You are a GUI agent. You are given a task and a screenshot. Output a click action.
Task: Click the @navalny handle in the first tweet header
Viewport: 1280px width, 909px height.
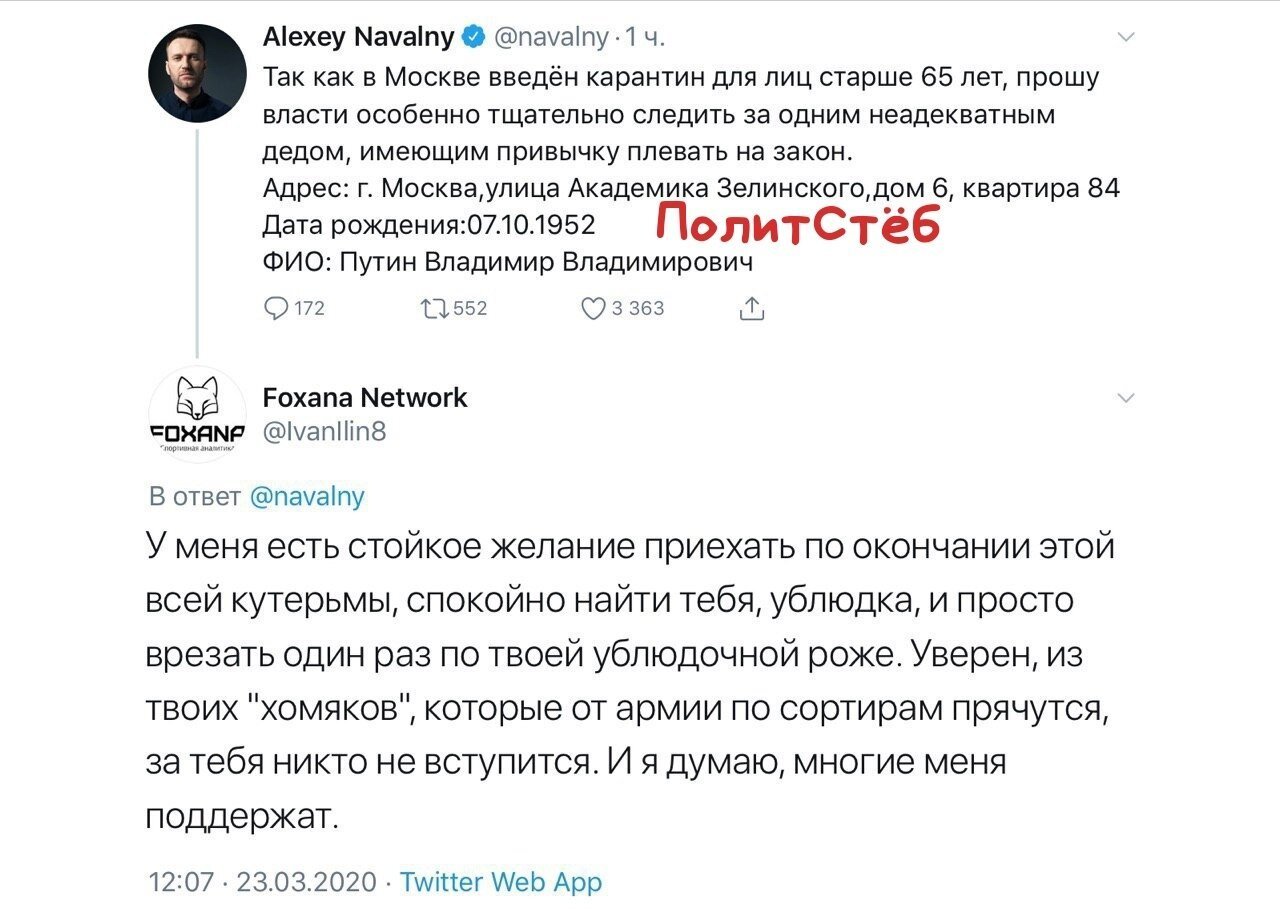pyautogui.click(x=550, y=38)
